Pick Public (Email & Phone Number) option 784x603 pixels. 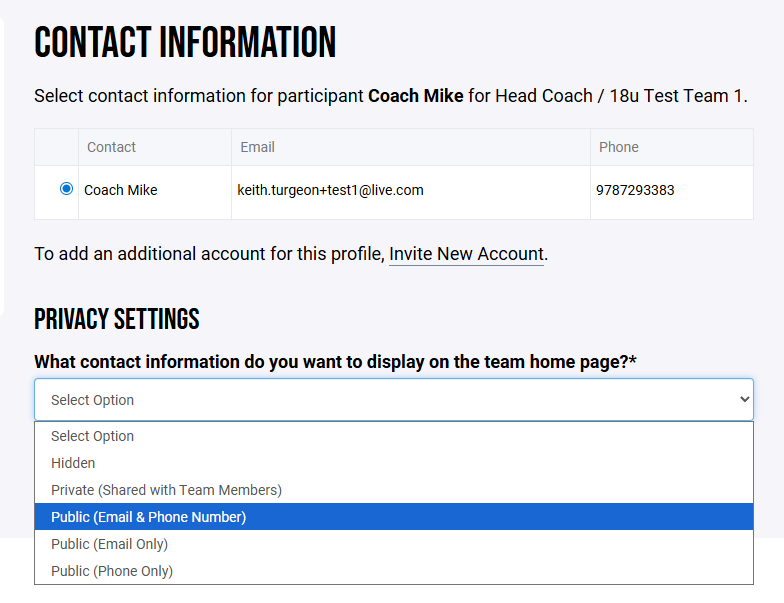tap(148, 517)
